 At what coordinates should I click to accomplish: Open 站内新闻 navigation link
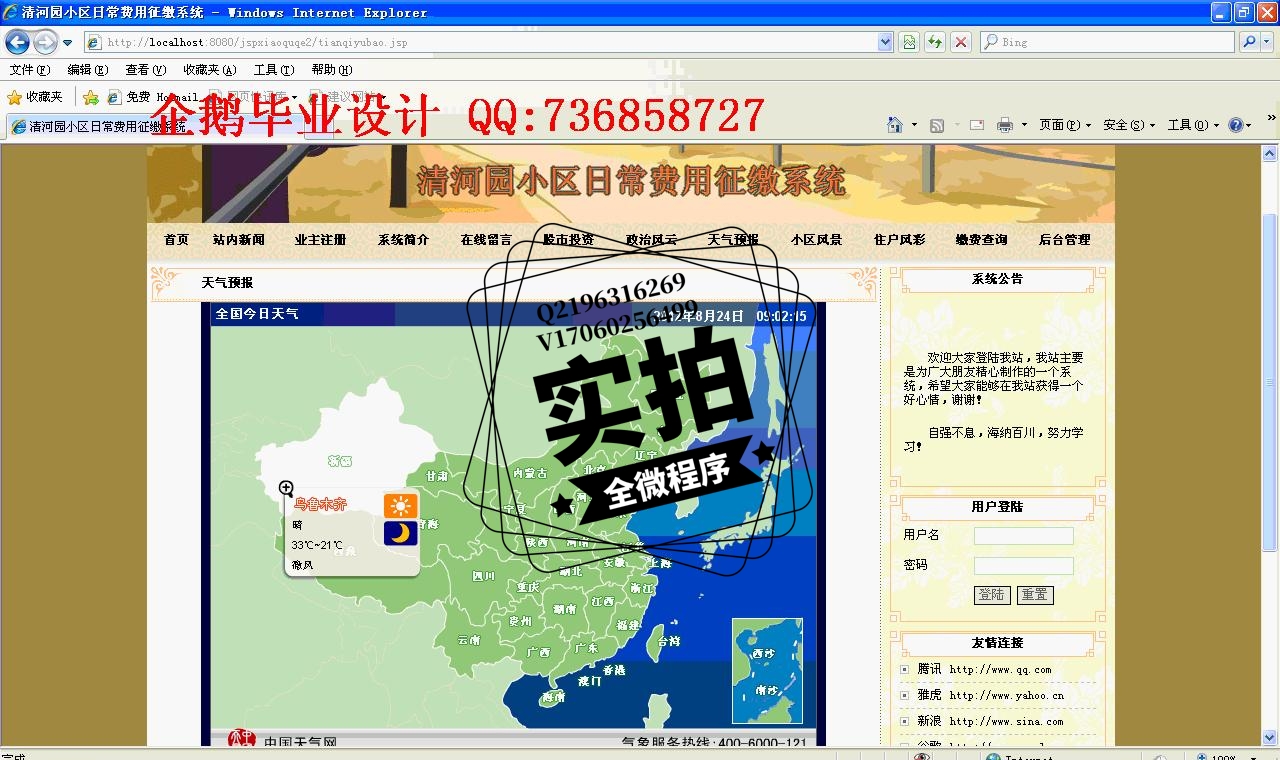pyautogui.click(x=238, y=240)
